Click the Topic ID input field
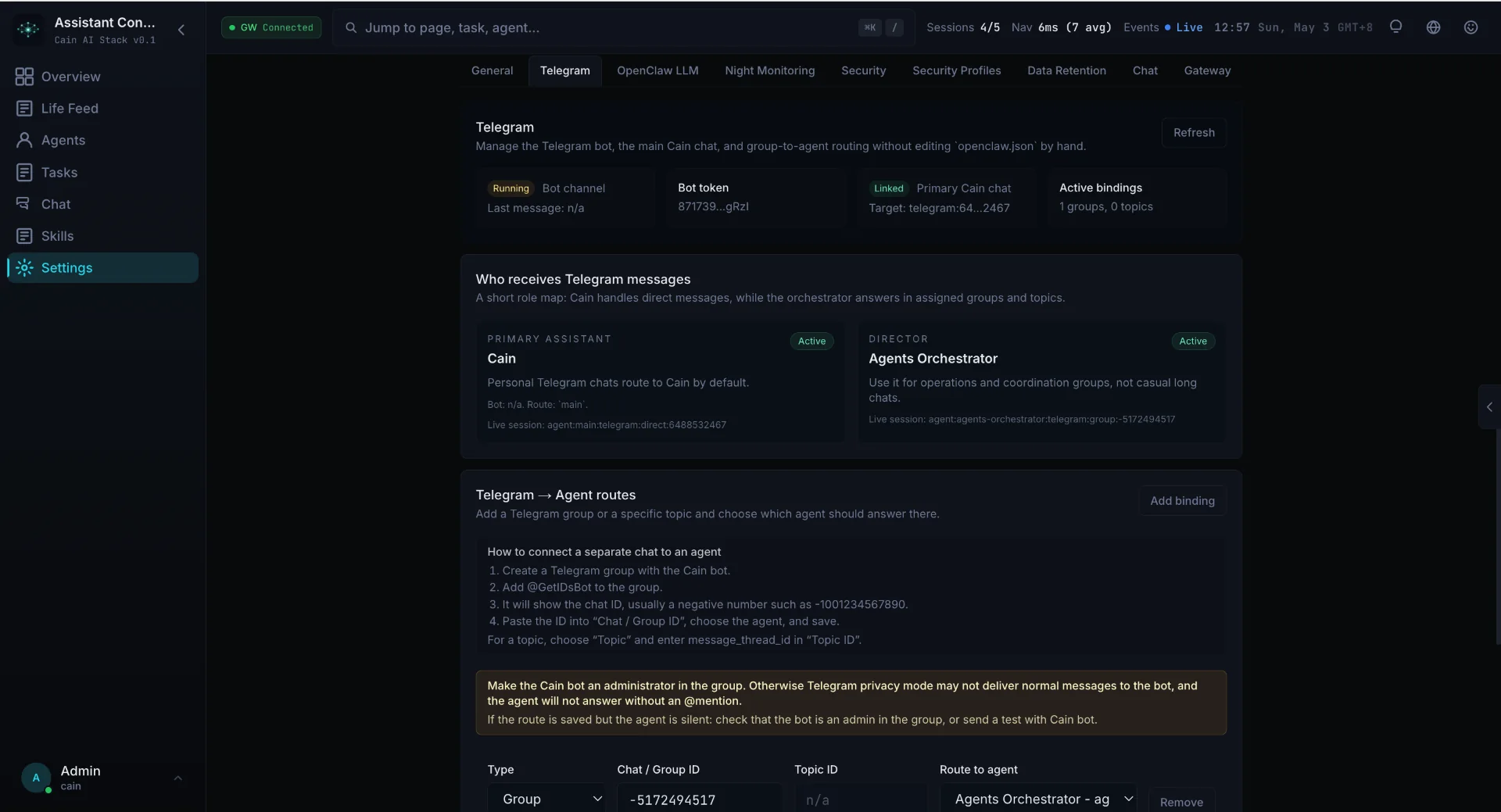 860,799
